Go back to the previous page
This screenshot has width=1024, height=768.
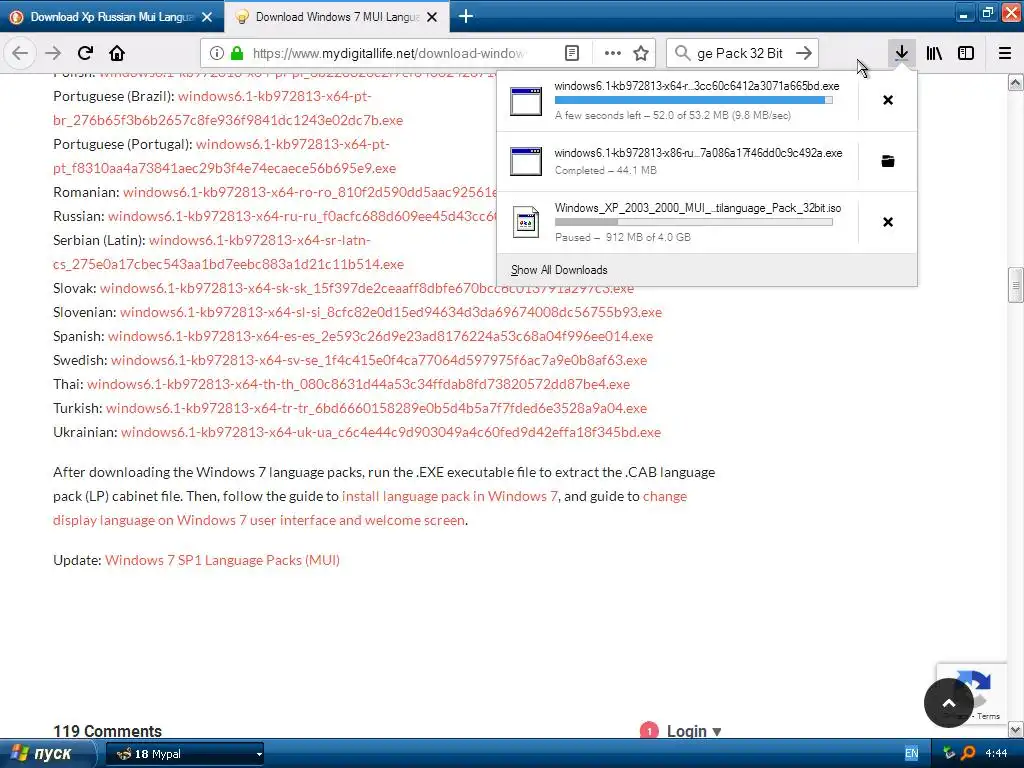[20, 53]
